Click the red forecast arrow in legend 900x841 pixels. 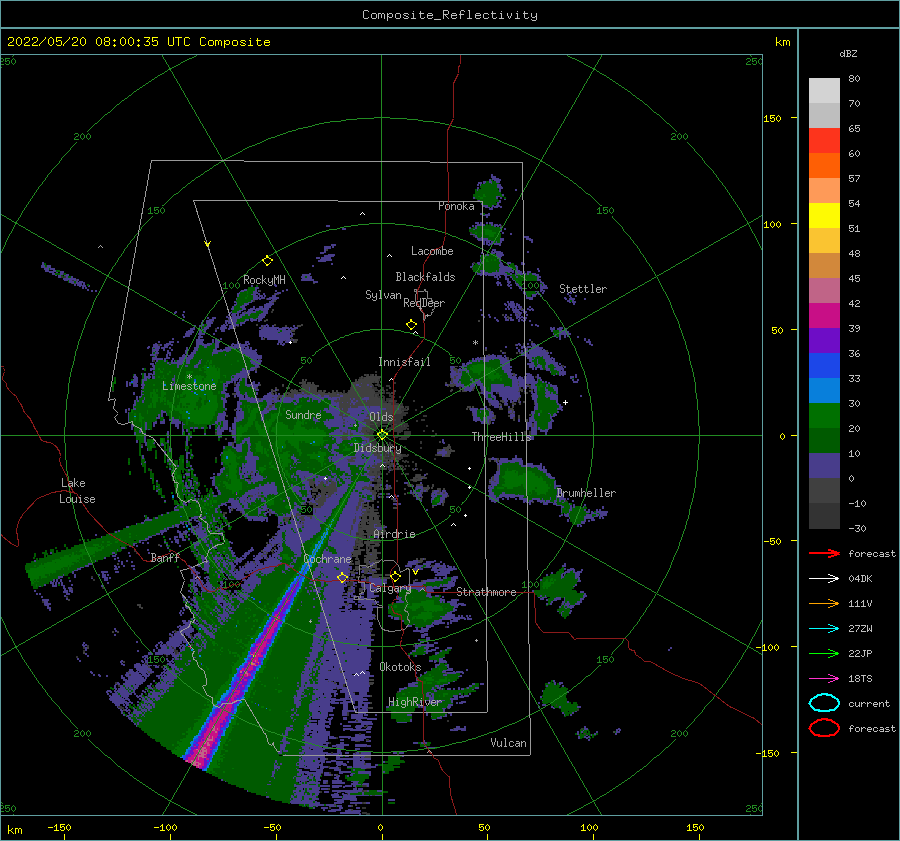tap(824, 553)
